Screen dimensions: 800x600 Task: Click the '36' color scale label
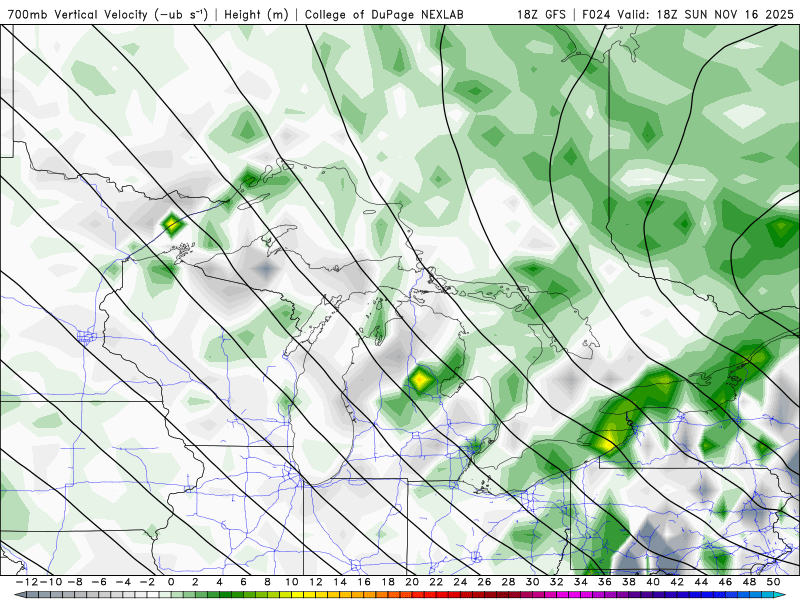605,582
